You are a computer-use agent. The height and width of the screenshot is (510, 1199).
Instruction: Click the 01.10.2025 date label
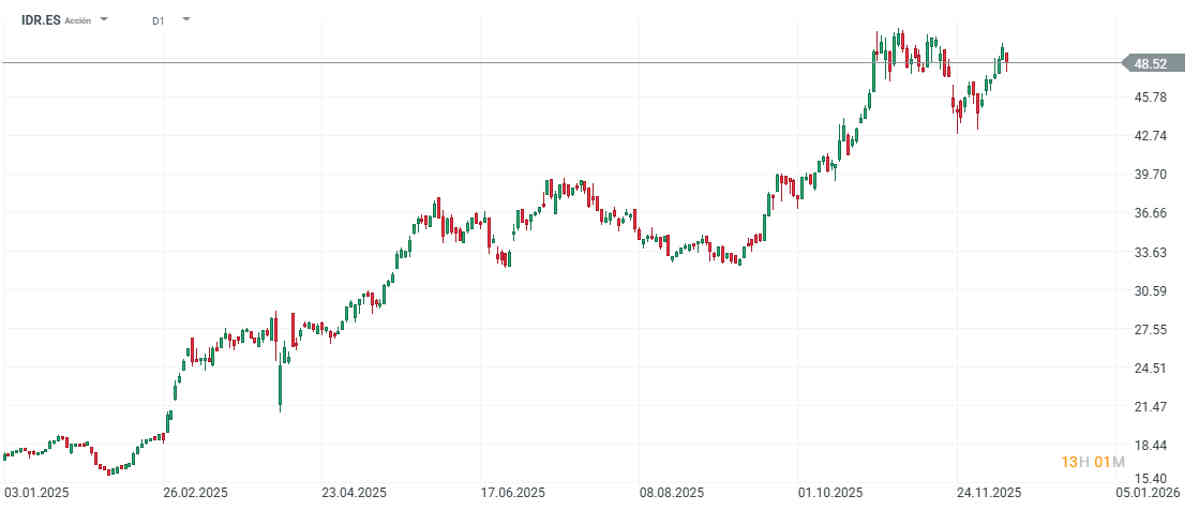coord(830,493)
